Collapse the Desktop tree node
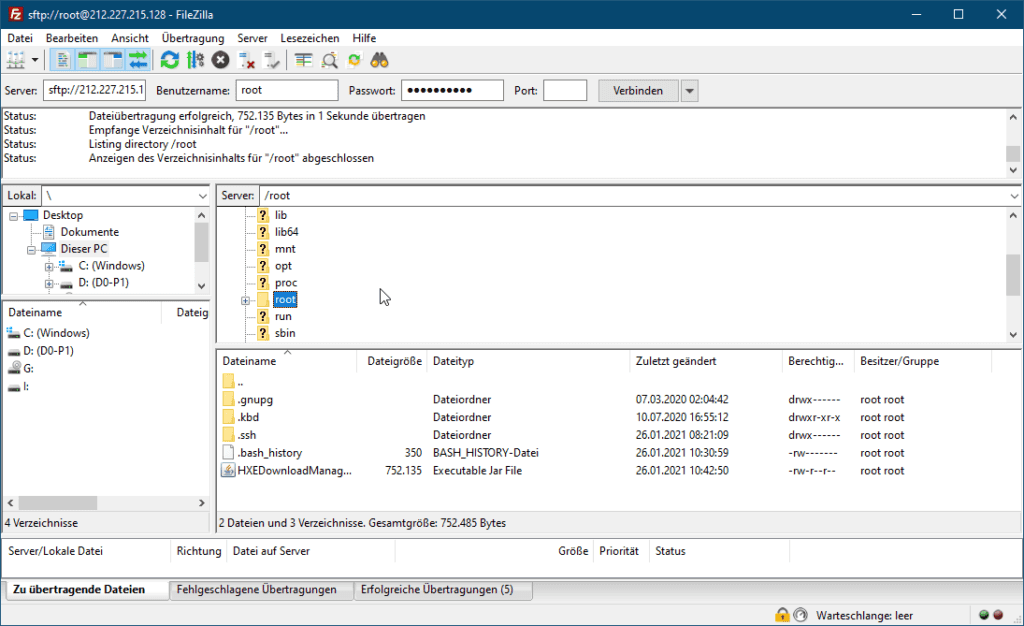The width and height of the screenshot is (1024, 626). [x=13, y=216]
